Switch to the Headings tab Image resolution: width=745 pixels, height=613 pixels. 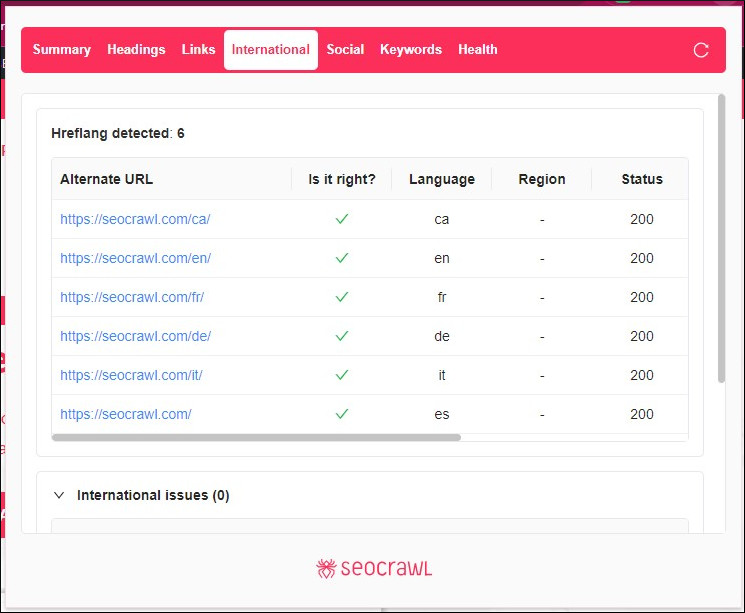coord(136,50)
